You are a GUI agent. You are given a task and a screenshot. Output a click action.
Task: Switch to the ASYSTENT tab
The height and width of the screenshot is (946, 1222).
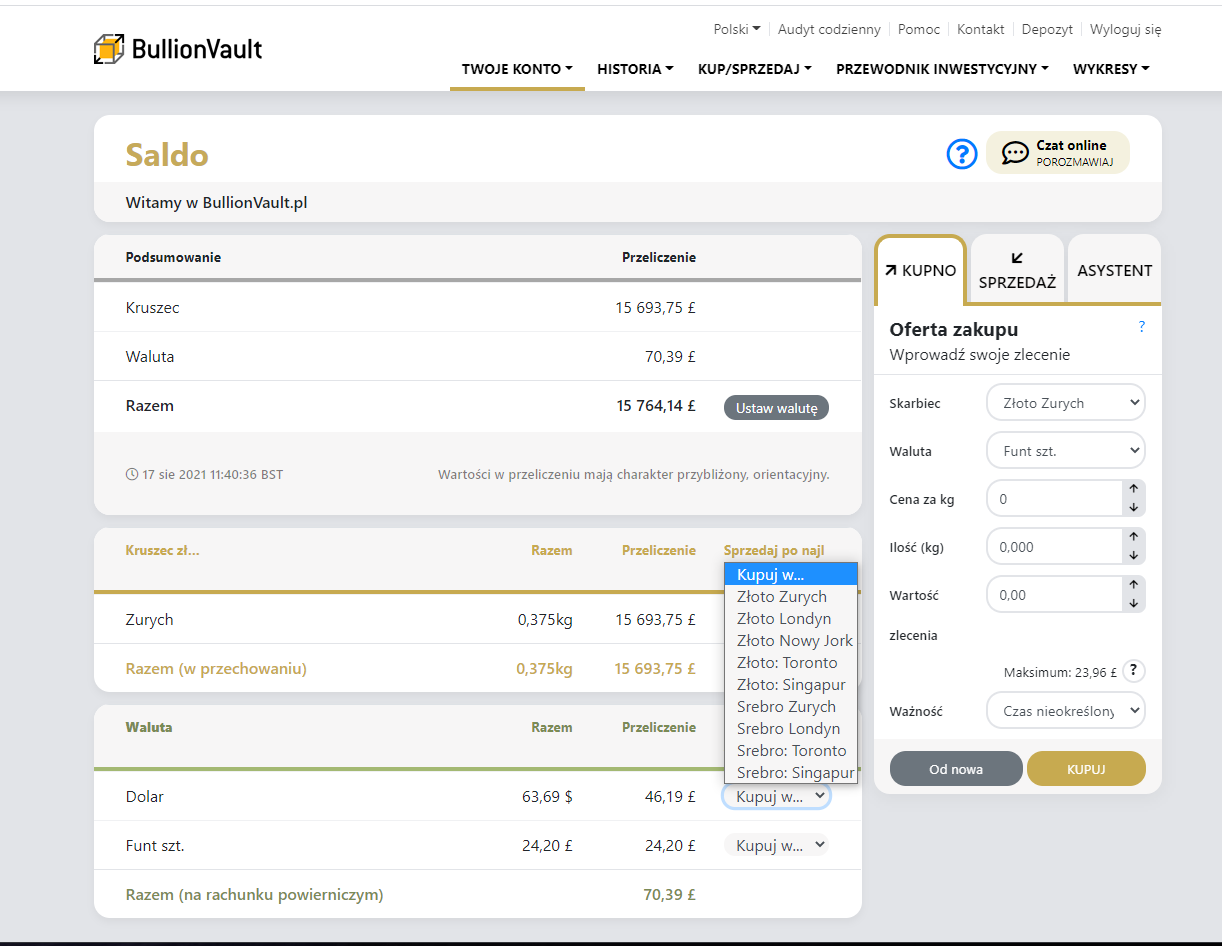pyautogui.click(x=1114, y=270)
